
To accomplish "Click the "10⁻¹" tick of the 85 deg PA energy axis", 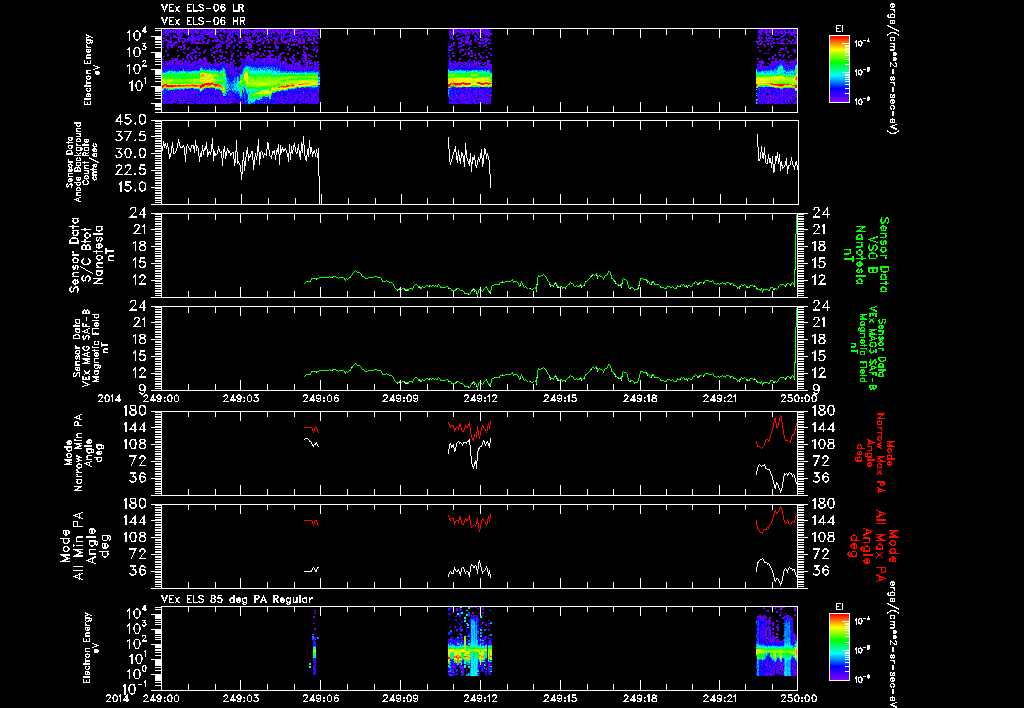I will coord(135,688).
